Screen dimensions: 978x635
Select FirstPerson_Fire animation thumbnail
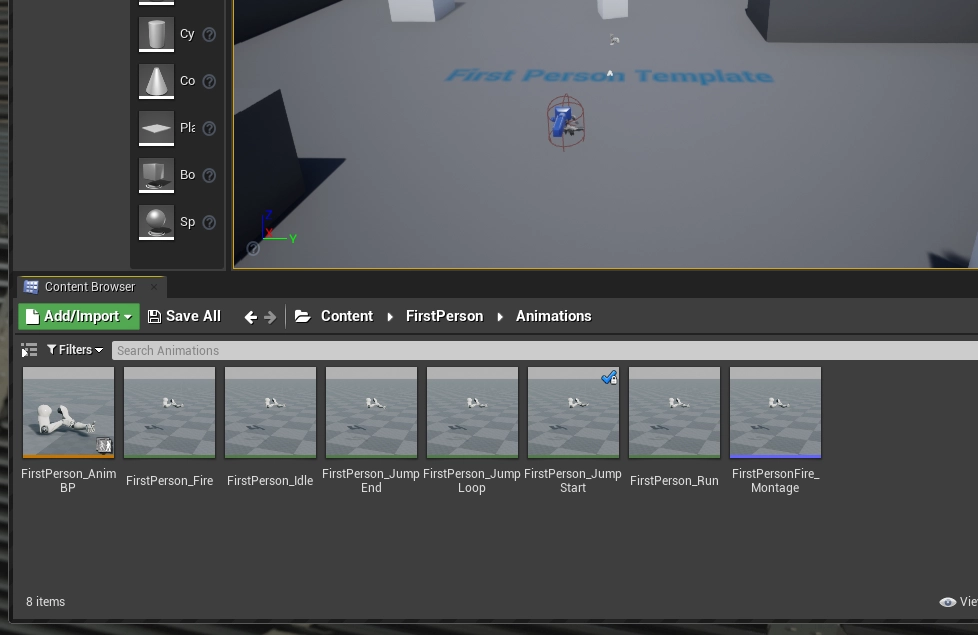170,412
